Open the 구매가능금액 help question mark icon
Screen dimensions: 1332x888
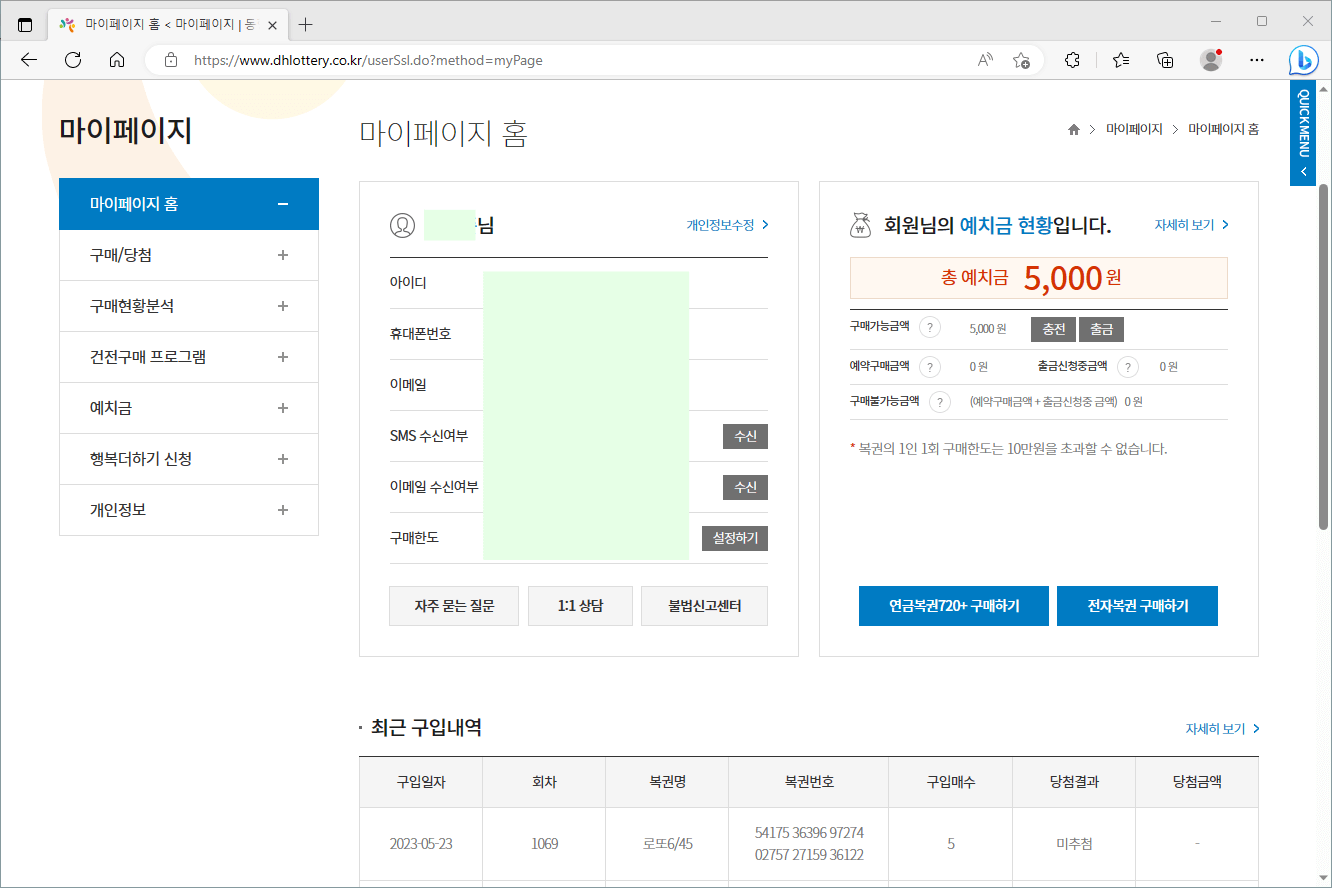(x=929, y=329)
